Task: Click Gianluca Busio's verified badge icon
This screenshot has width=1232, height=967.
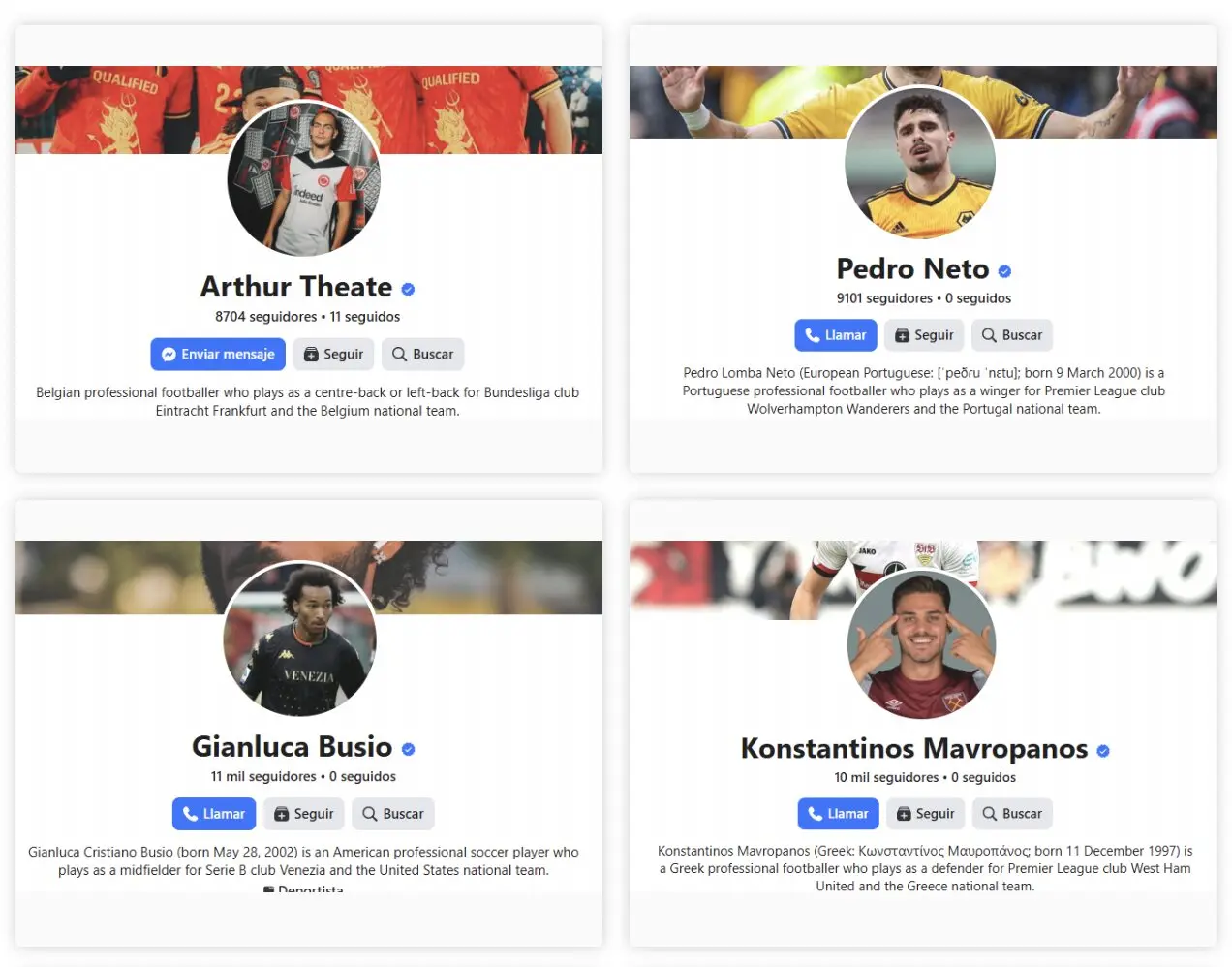Action: (408, 749)
